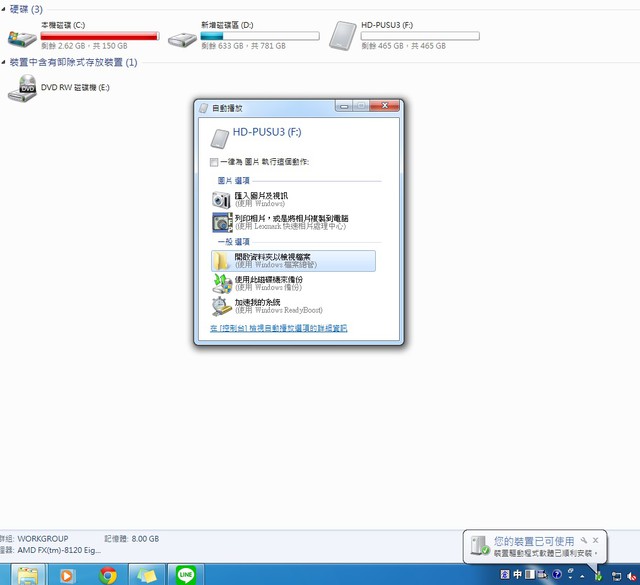The width and height of the screenshot is (640, 585).
Task: Click the Chinese input mode 中 indicator
Action: [517, 575]
